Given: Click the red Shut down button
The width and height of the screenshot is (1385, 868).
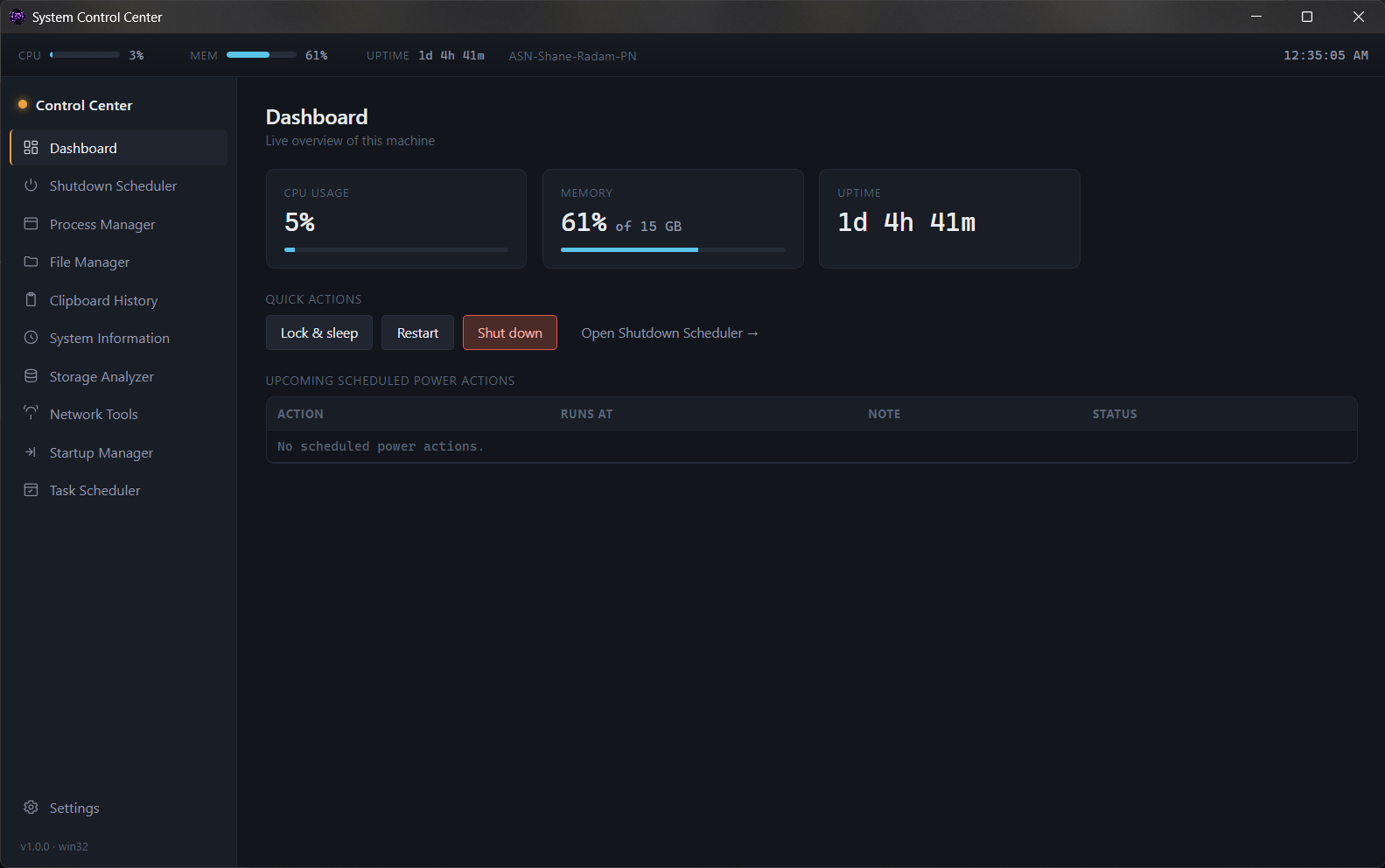Looking at the screenshot, I should coord(510,332).
